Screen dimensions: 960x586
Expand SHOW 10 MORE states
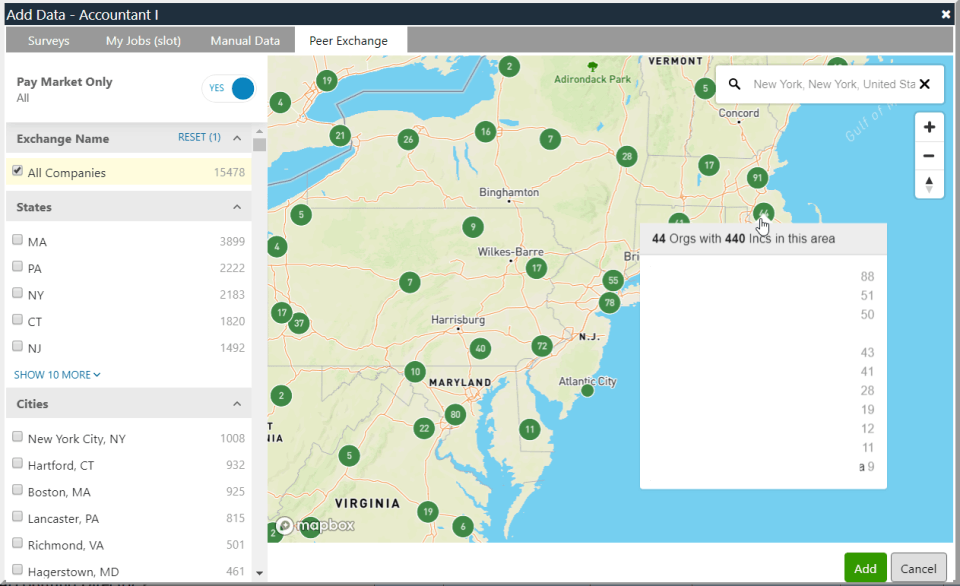(57, 375)
